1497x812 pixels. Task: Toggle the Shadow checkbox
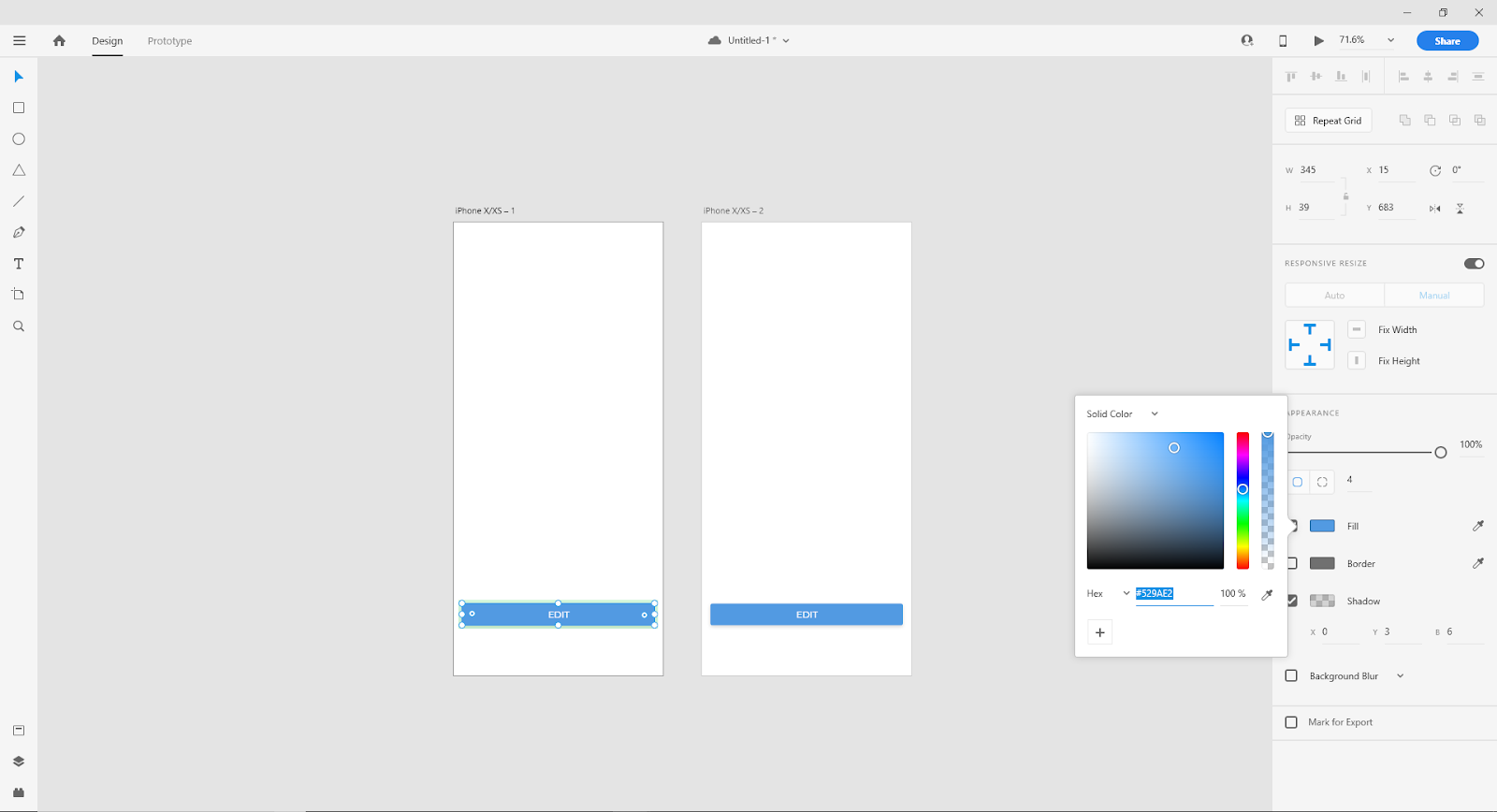1292,601
